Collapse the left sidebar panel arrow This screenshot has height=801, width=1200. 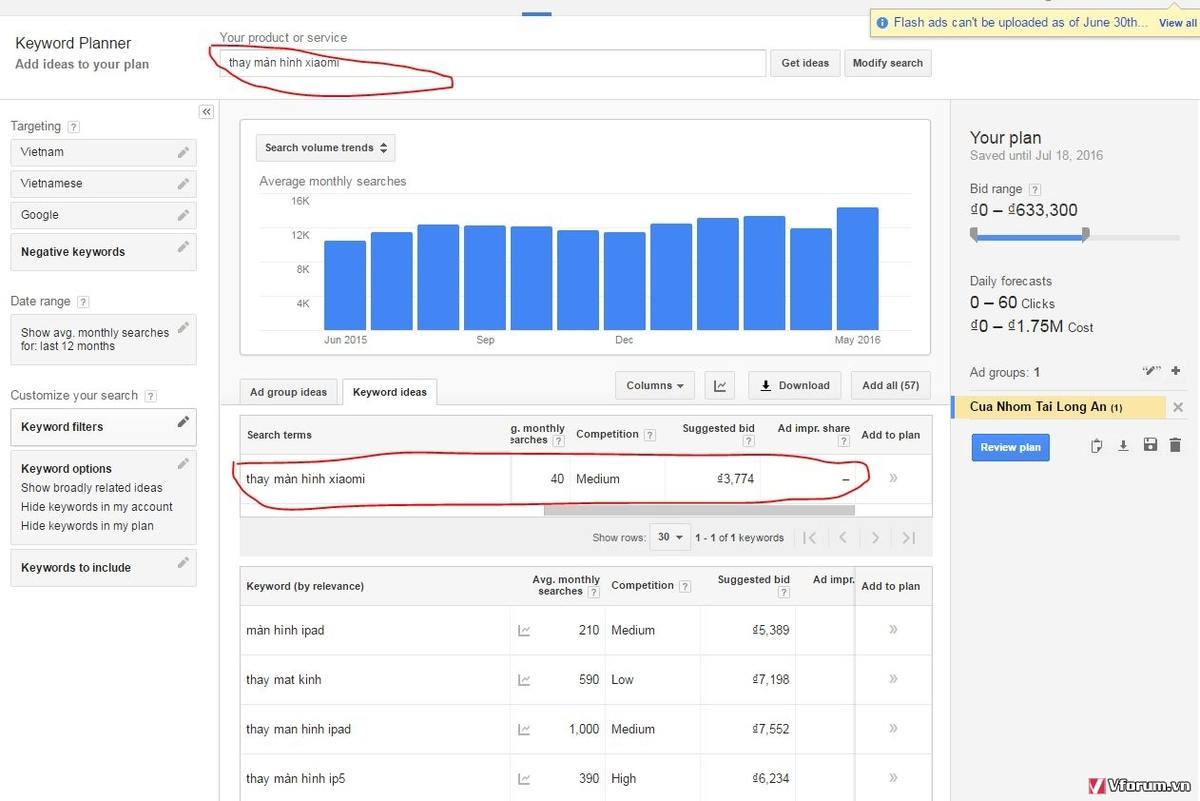[206, 112]
